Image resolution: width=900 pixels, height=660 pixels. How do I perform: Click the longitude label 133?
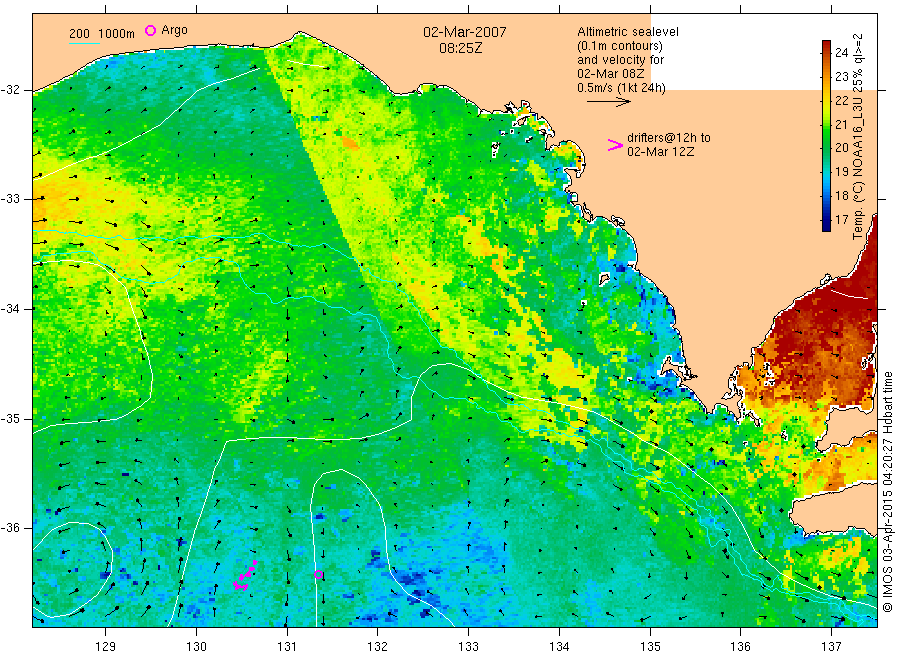pyautogui.click(x=468, y=646)
